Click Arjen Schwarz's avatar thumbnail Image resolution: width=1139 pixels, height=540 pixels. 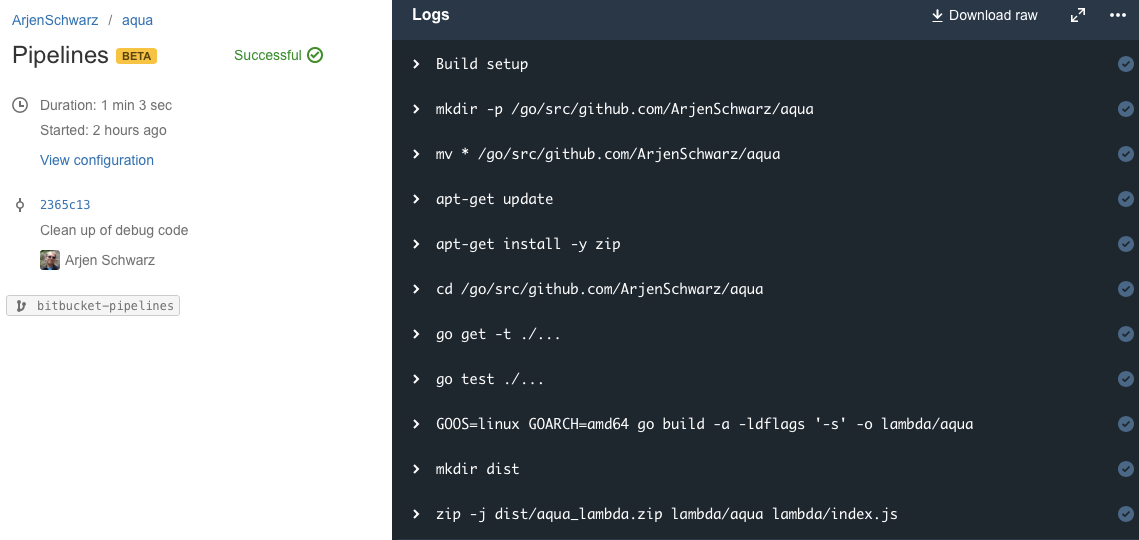(49, 260)
